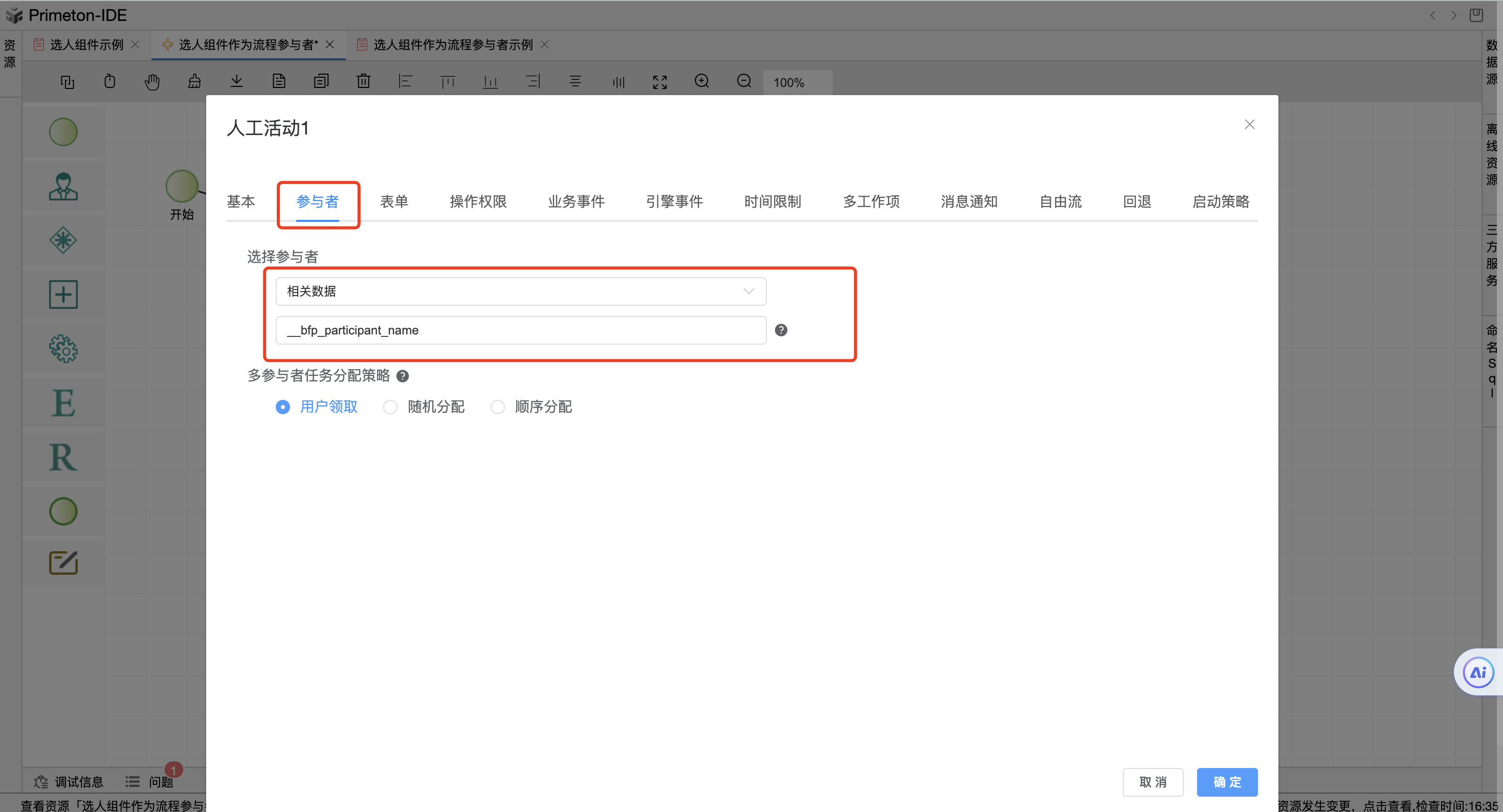
Task: Click the download arrow toolbar icon
Action: click(x=236, y=81)
